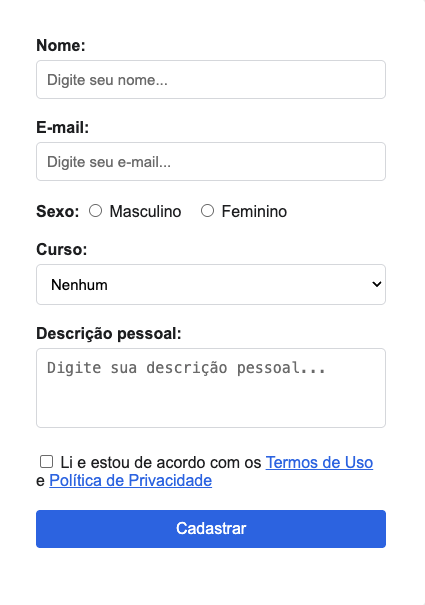The image size is (425, 605).
Task: Click the 'Nenhum' selected value in Curso
Action: [79, 285]
